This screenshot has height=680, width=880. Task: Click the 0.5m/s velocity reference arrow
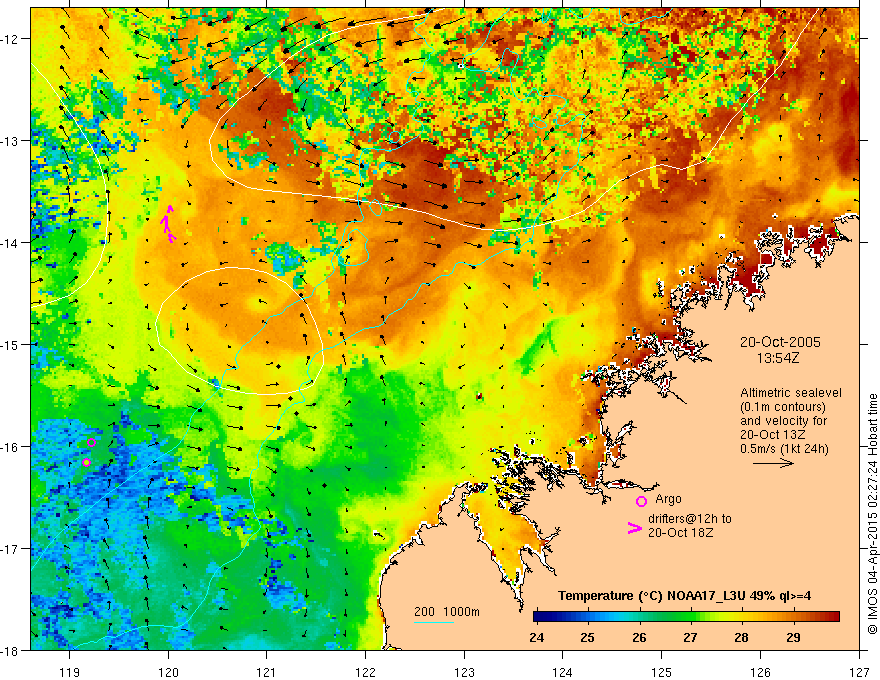(773, 463)
